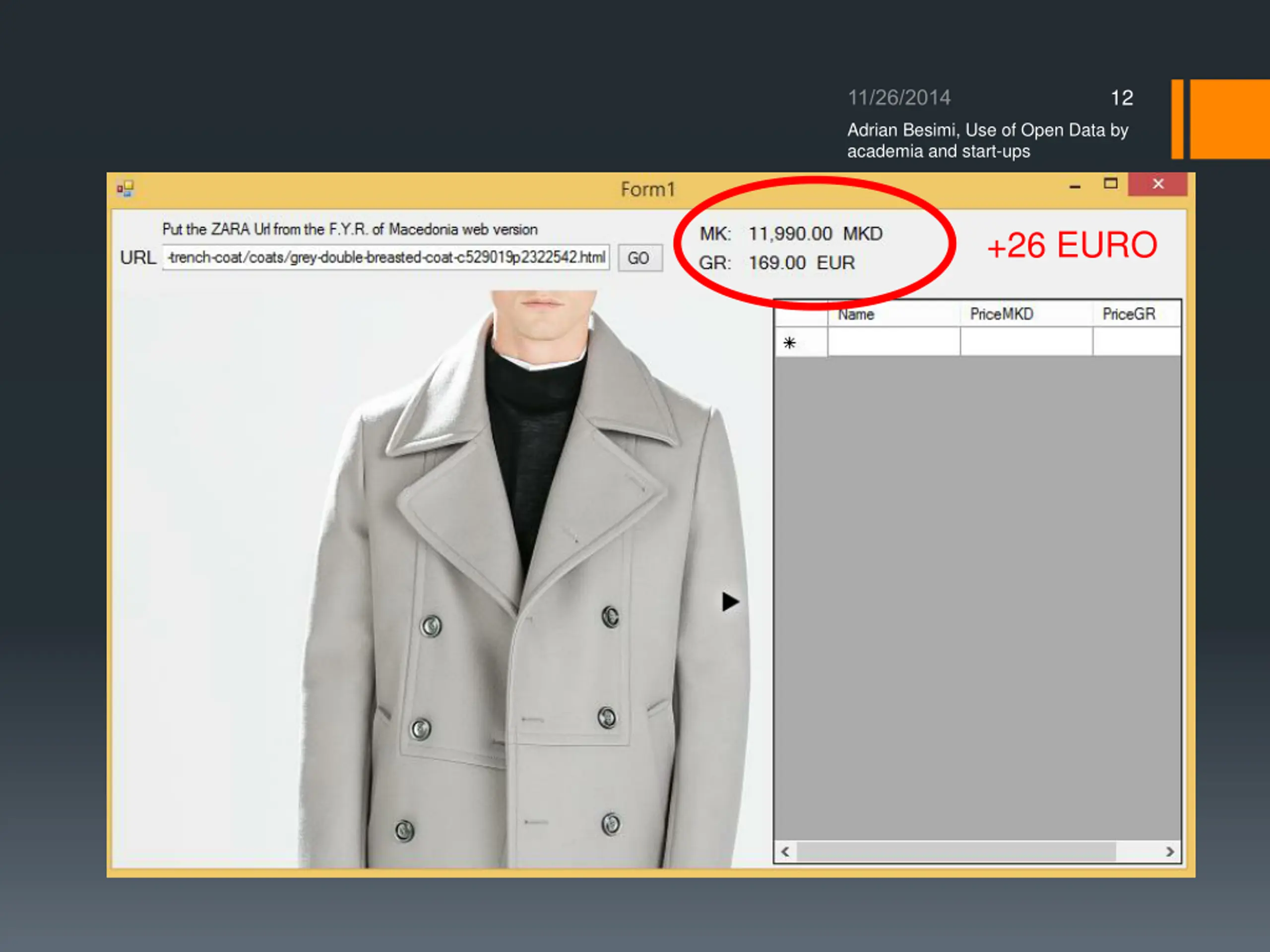Click the PriceGR column header
This screenshot has height=952, width=1270.
[x=1136, y=314]
